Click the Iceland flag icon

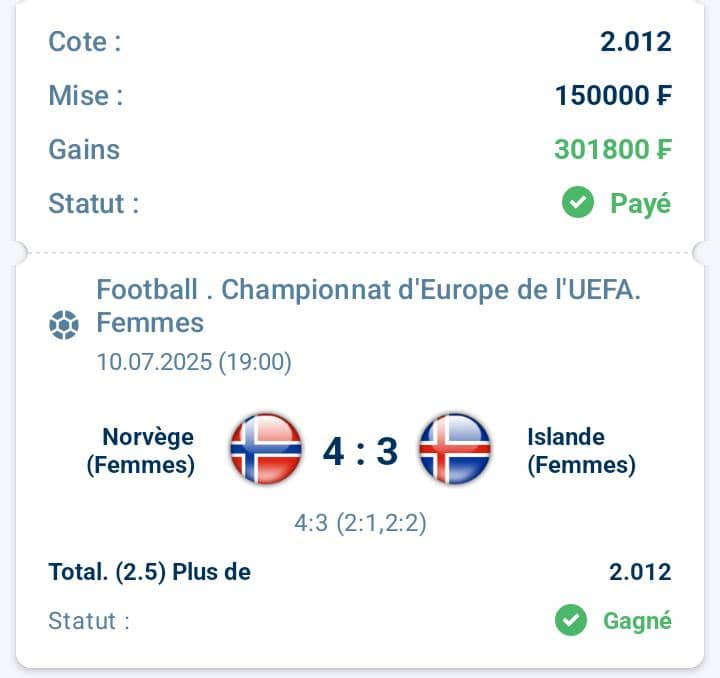click(455, 448)
